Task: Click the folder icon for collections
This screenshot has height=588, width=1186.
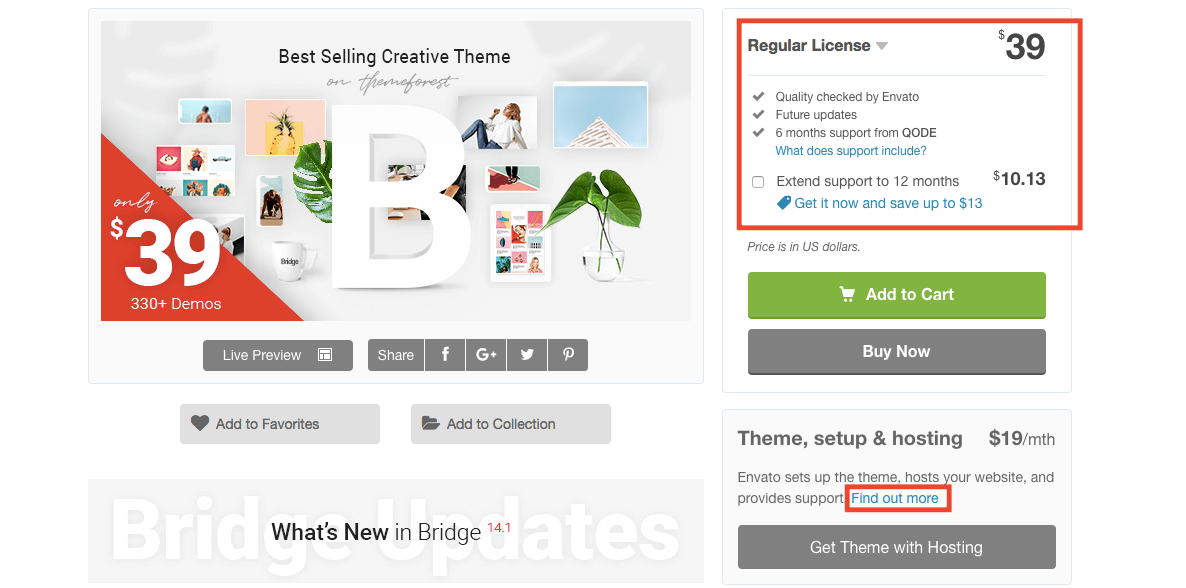Action: [431, 423]
